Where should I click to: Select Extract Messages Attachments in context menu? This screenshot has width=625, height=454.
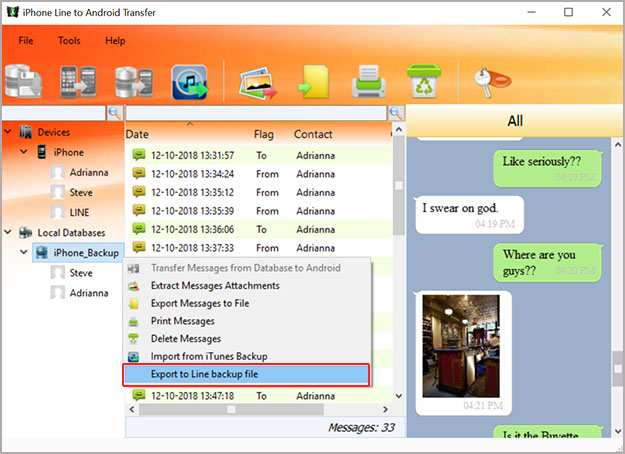click(215, 286)
